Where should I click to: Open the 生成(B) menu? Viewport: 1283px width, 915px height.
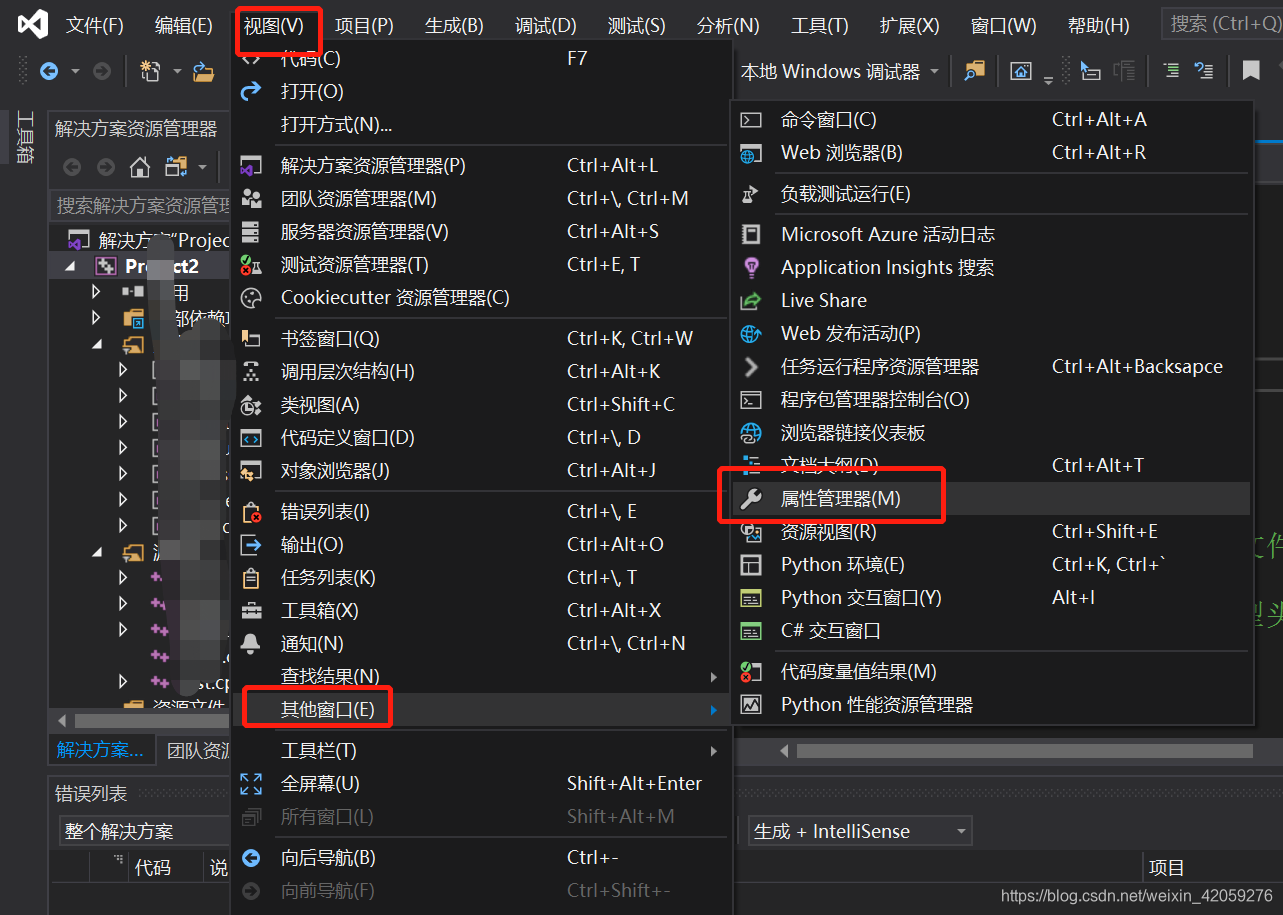pos(454,25)
